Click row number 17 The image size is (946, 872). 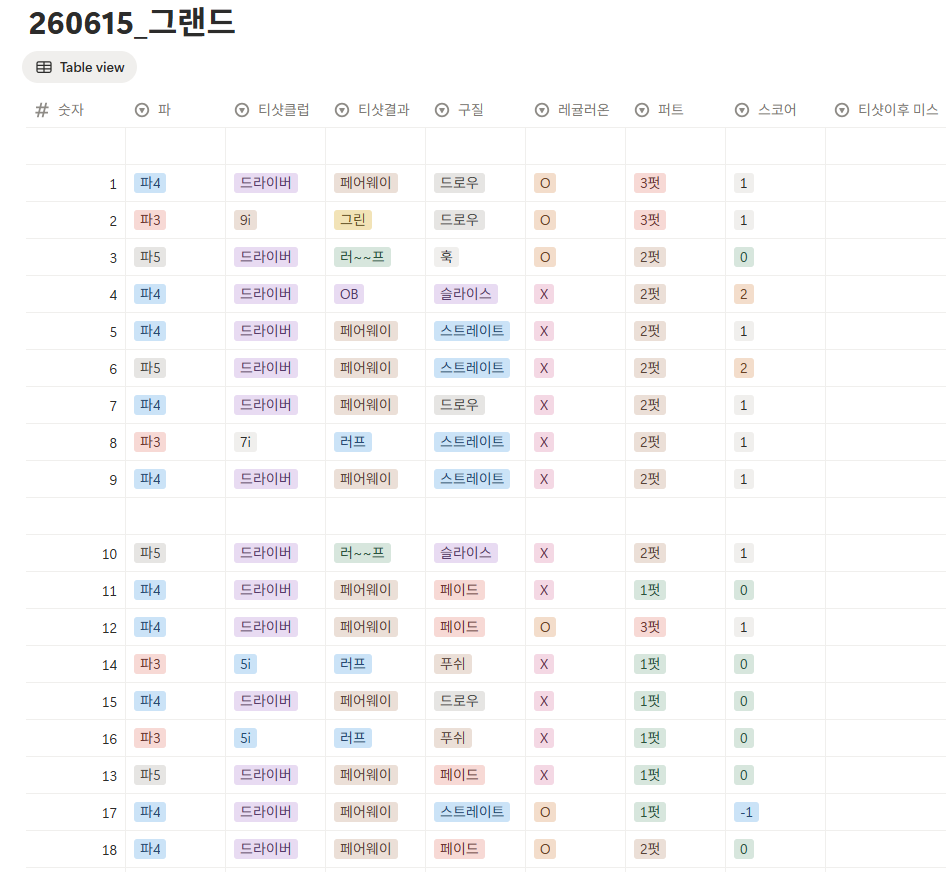[x=109, y=813]
